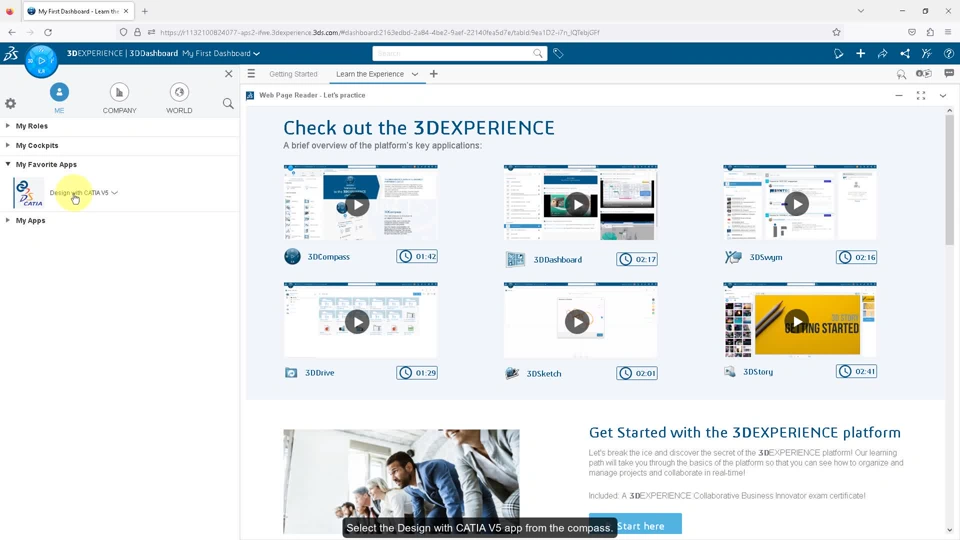
Task: Play the 3DStory overview video
Action: [x=797, y=321]
